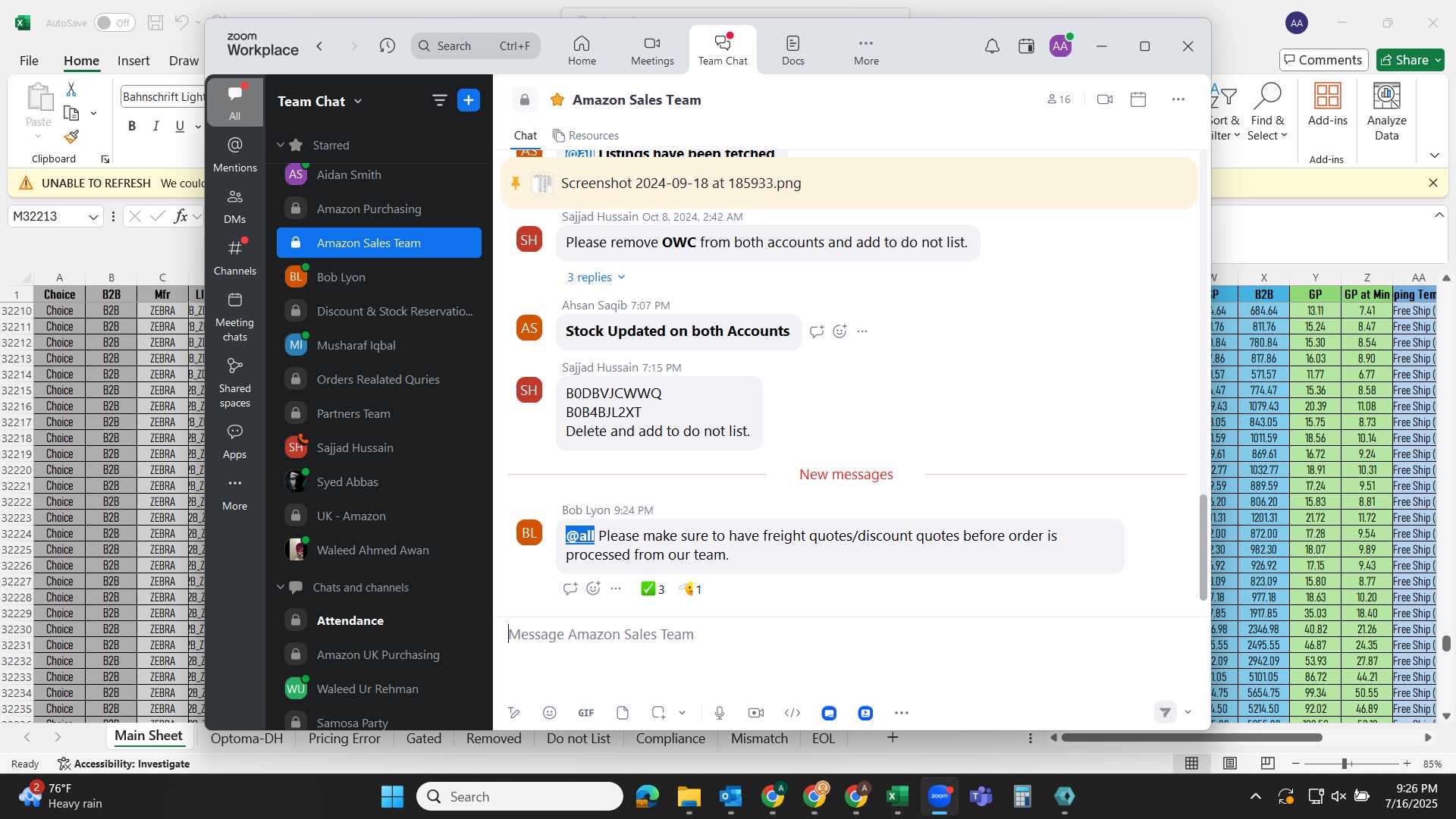Open the DMs sidebar section
The height and width of the screenshot is (819, 1456).
pyautogui.click(x=235, y=206)
